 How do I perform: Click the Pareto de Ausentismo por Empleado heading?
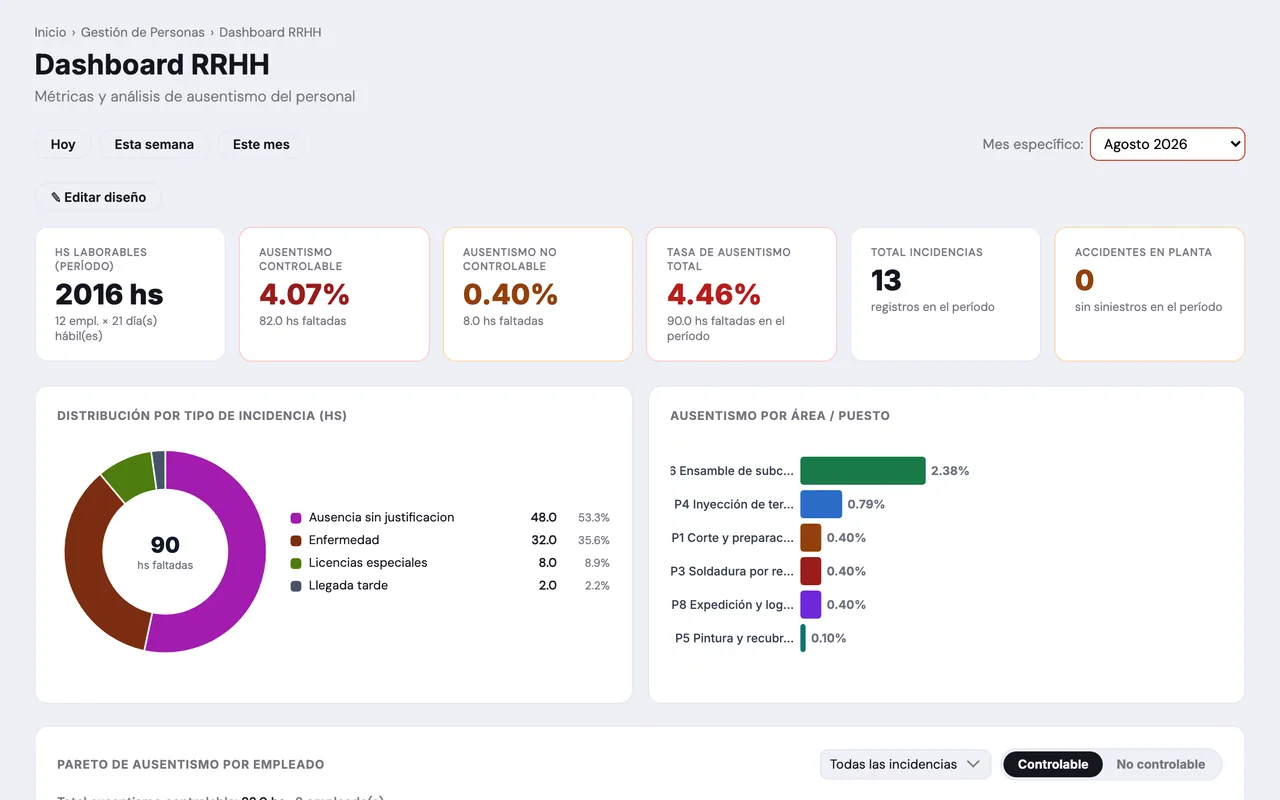click(x=191, y=764)
